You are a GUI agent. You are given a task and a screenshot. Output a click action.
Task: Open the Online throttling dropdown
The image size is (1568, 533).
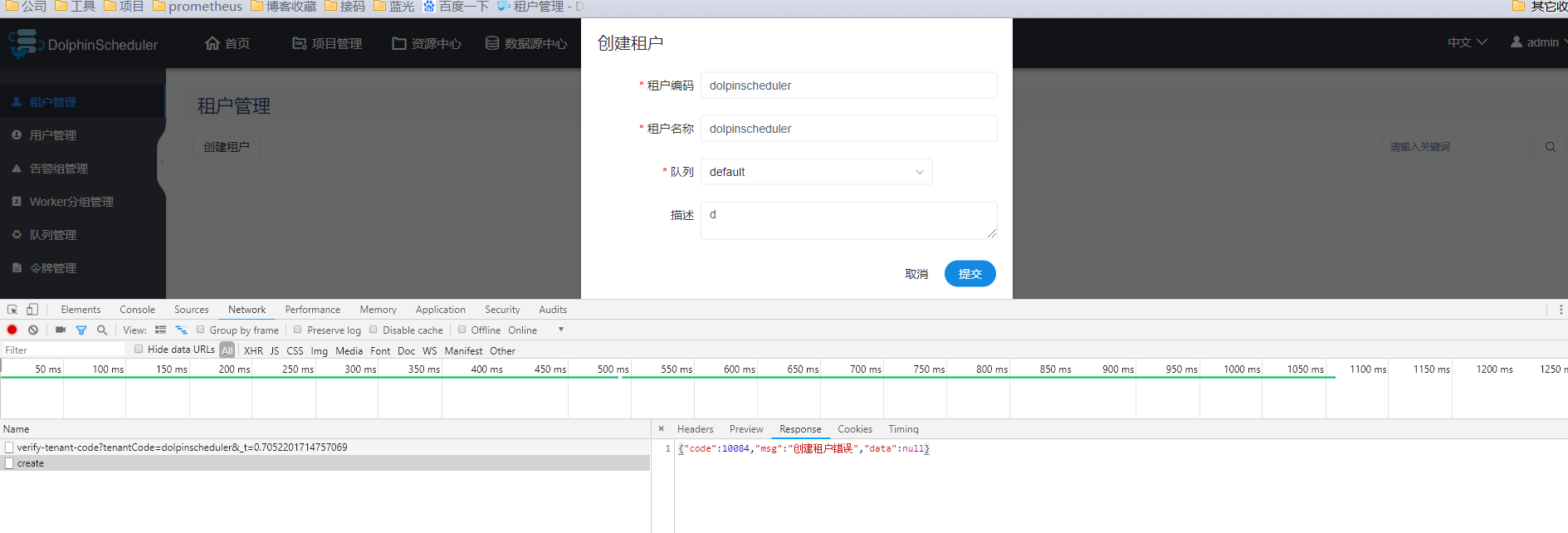pos(536,330)
